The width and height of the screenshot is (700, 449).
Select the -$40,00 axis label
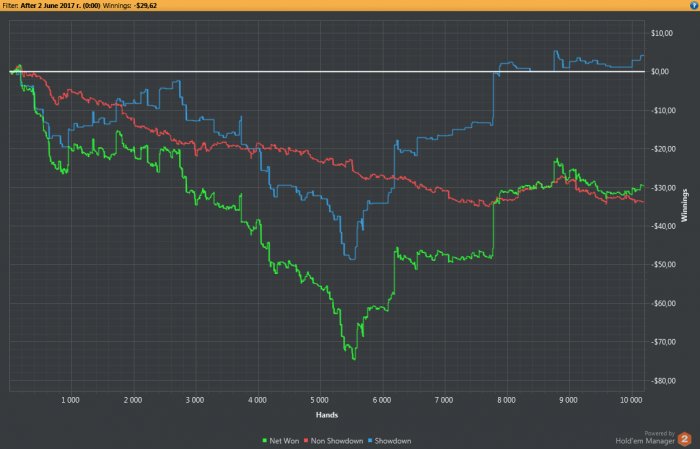[x=661, y=226]
